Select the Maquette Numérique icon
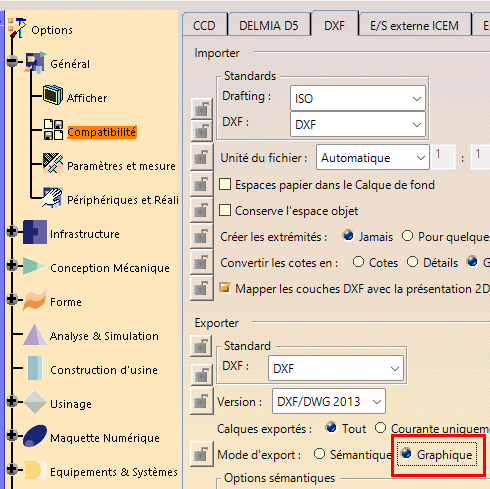This screenshot has width=490, height=489. 35,436
